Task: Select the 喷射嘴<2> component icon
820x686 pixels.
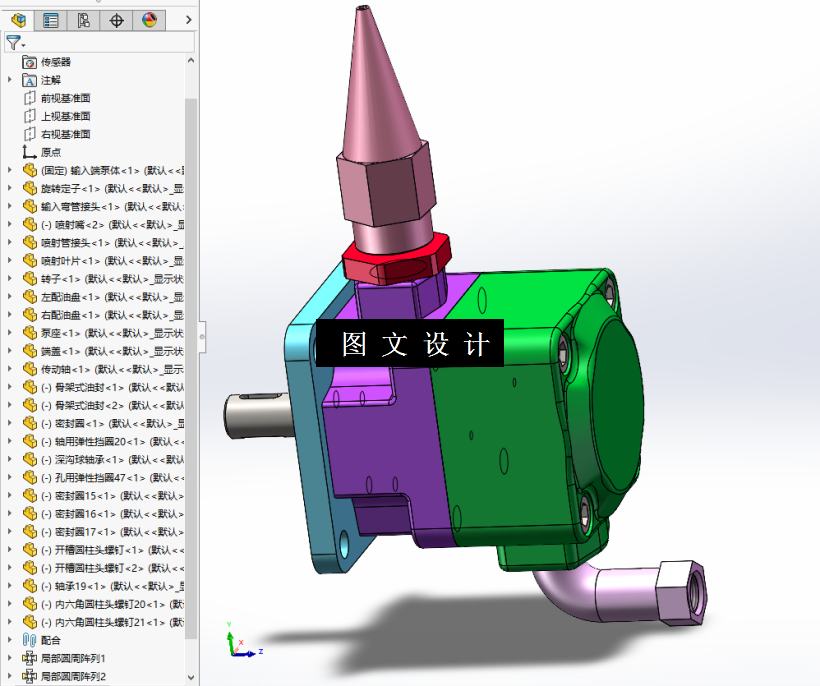Action: click(x=30, y=224)
